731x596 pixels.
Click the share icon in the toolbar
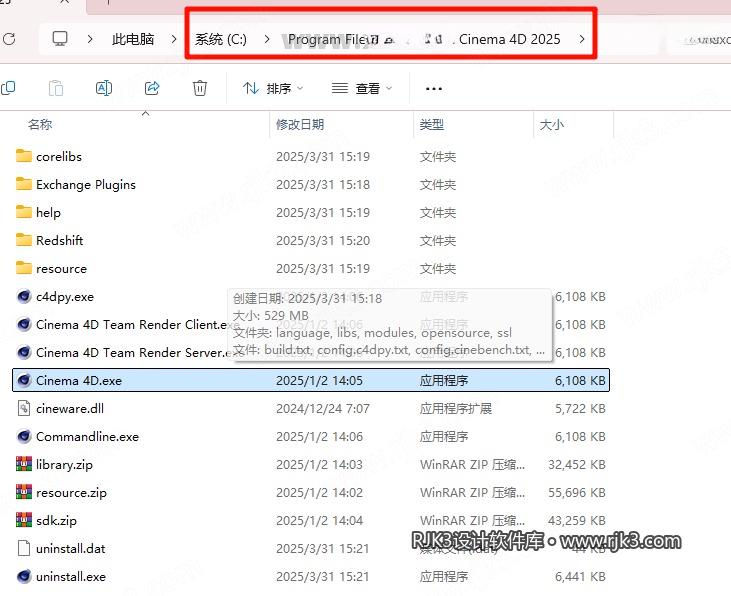(x=152, y=88)
